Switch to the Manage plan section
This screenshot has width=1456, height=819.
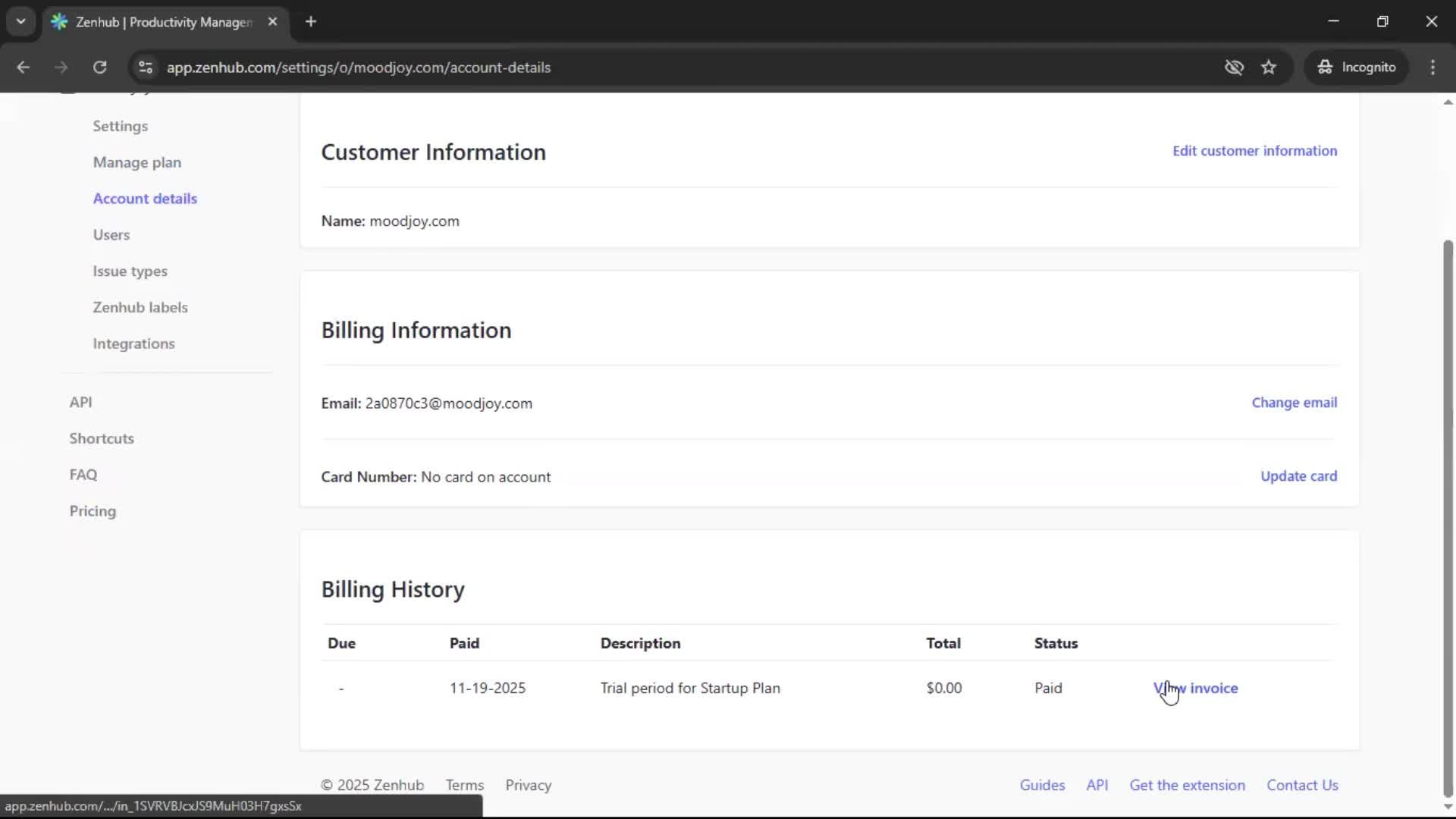pyautogui.click(x=137, y=162)
